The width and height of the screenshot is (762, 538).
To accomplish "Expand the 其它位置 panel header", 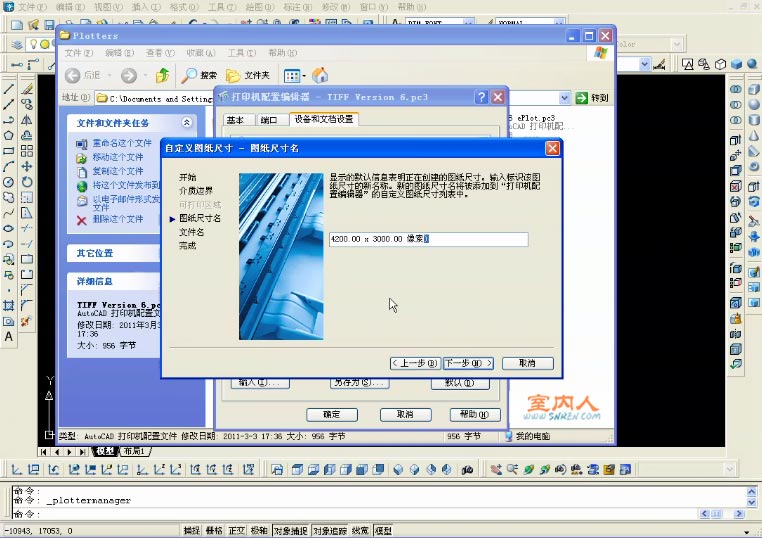I will pyautogui.click(x=113, y=253).
